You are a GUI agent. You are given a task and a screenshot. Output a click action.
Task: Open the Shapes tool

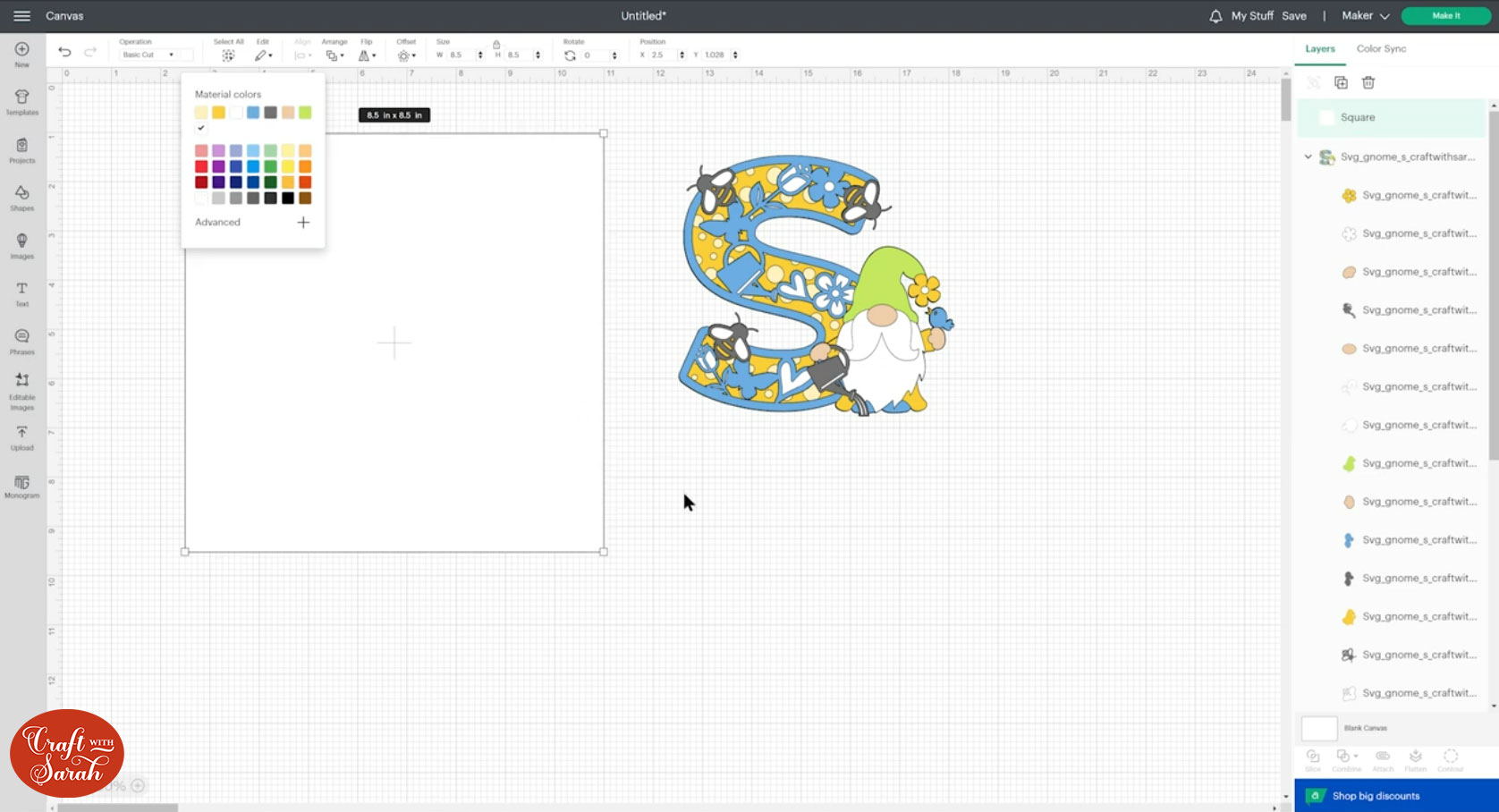pos(22,198)
